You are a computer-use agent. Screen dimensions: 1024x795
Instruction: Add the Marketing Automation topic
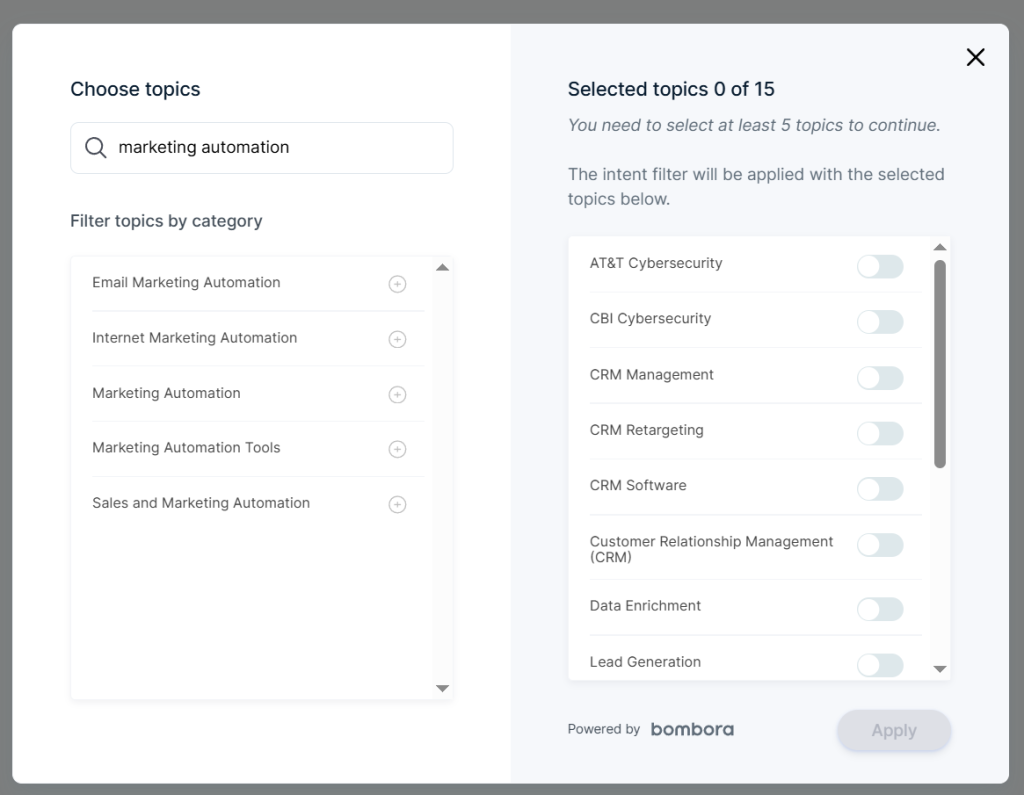click(397, 394)
